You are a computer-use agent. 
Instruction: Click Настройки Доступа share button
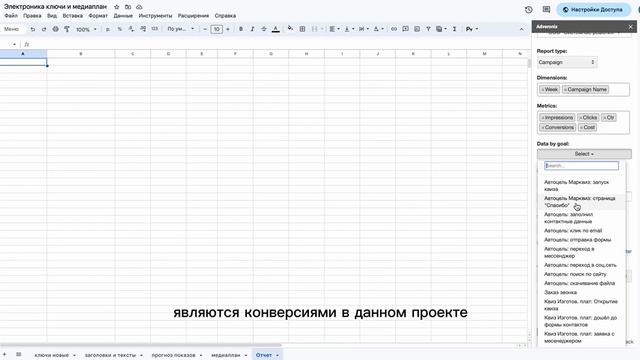[x=593, y=9]
